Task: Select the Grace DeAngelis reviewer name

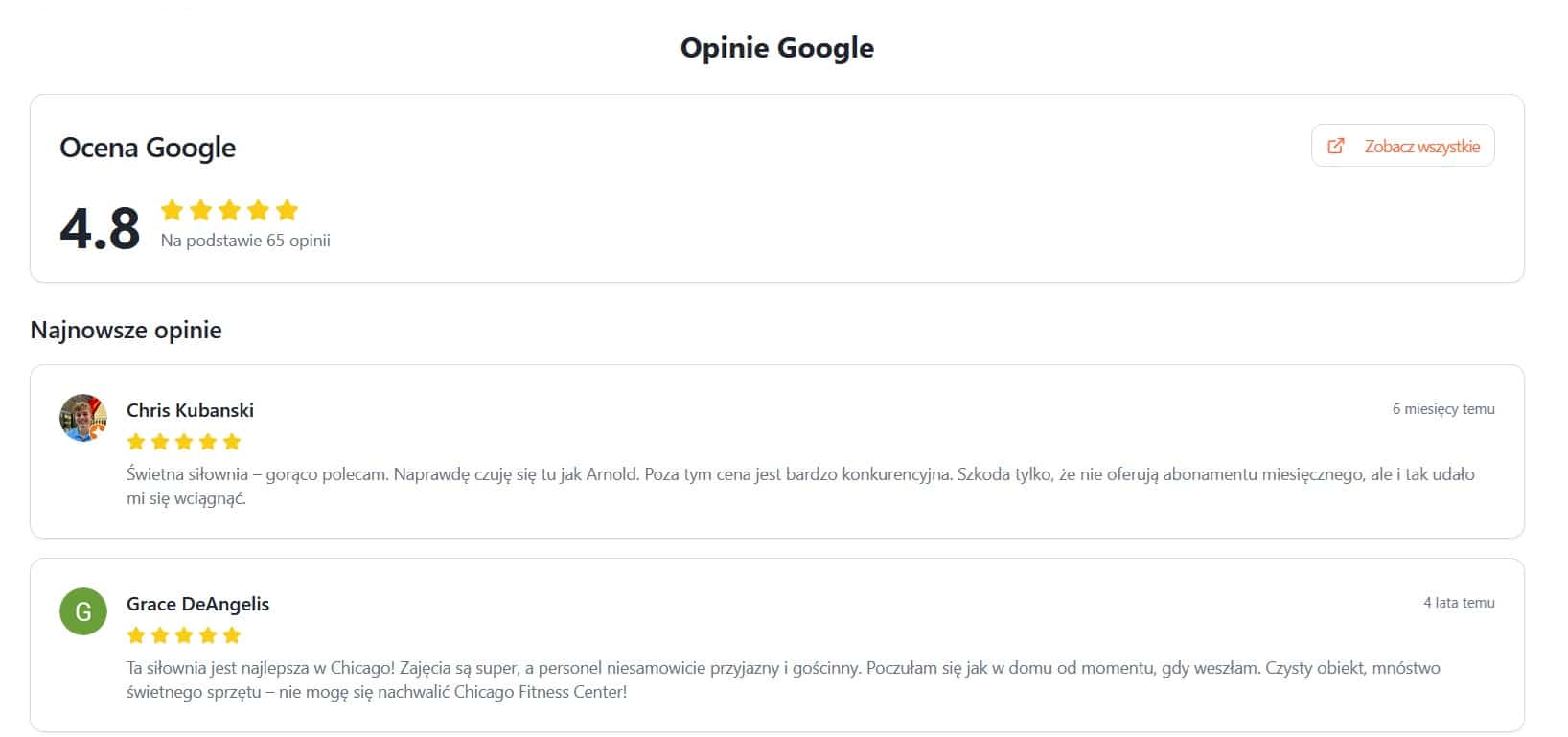Action: (197, 604)
